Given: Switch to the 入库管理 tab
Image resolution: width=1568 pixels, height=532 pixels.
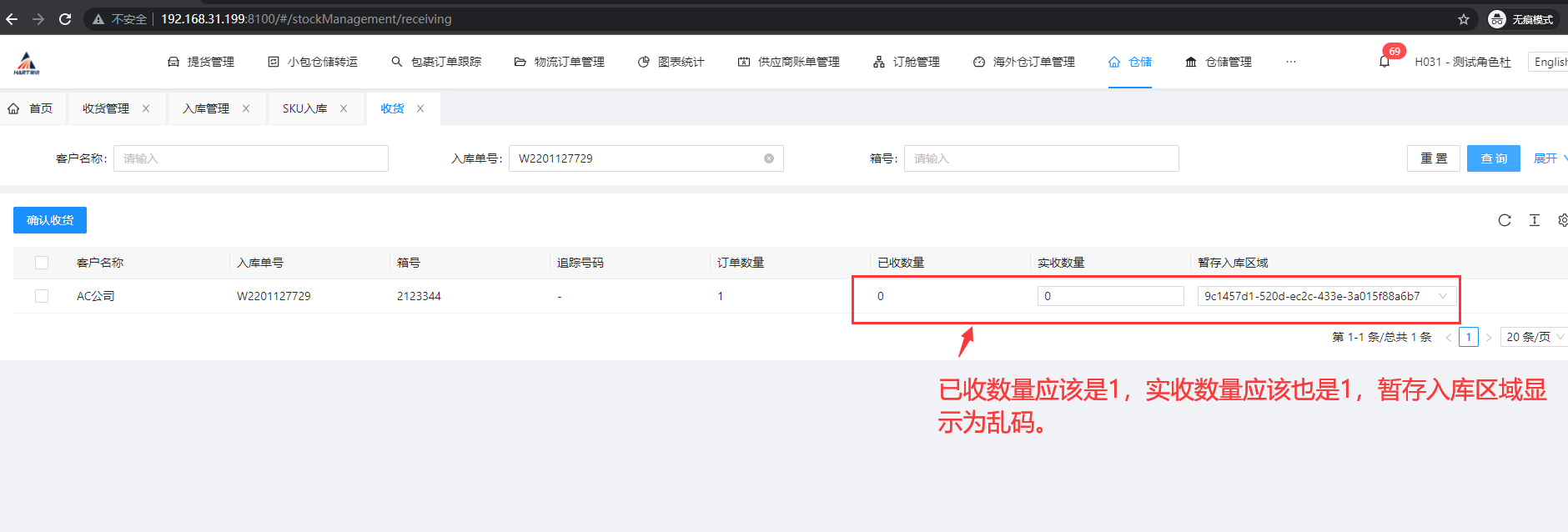Looking at the screenshot, I should [206, 108].
